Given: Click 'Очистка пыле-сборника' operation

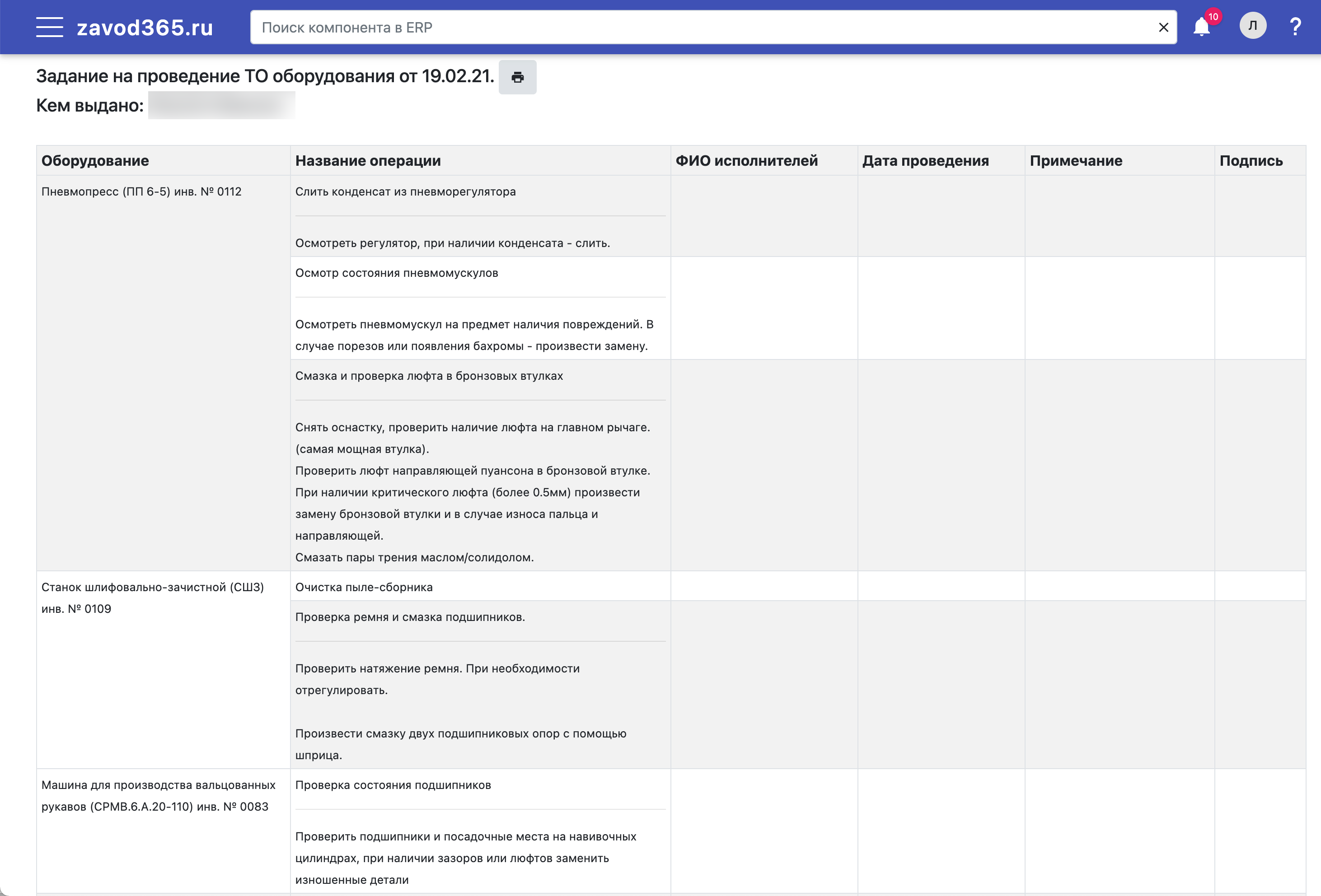Looking at the screenshot, I should point(364,587).
